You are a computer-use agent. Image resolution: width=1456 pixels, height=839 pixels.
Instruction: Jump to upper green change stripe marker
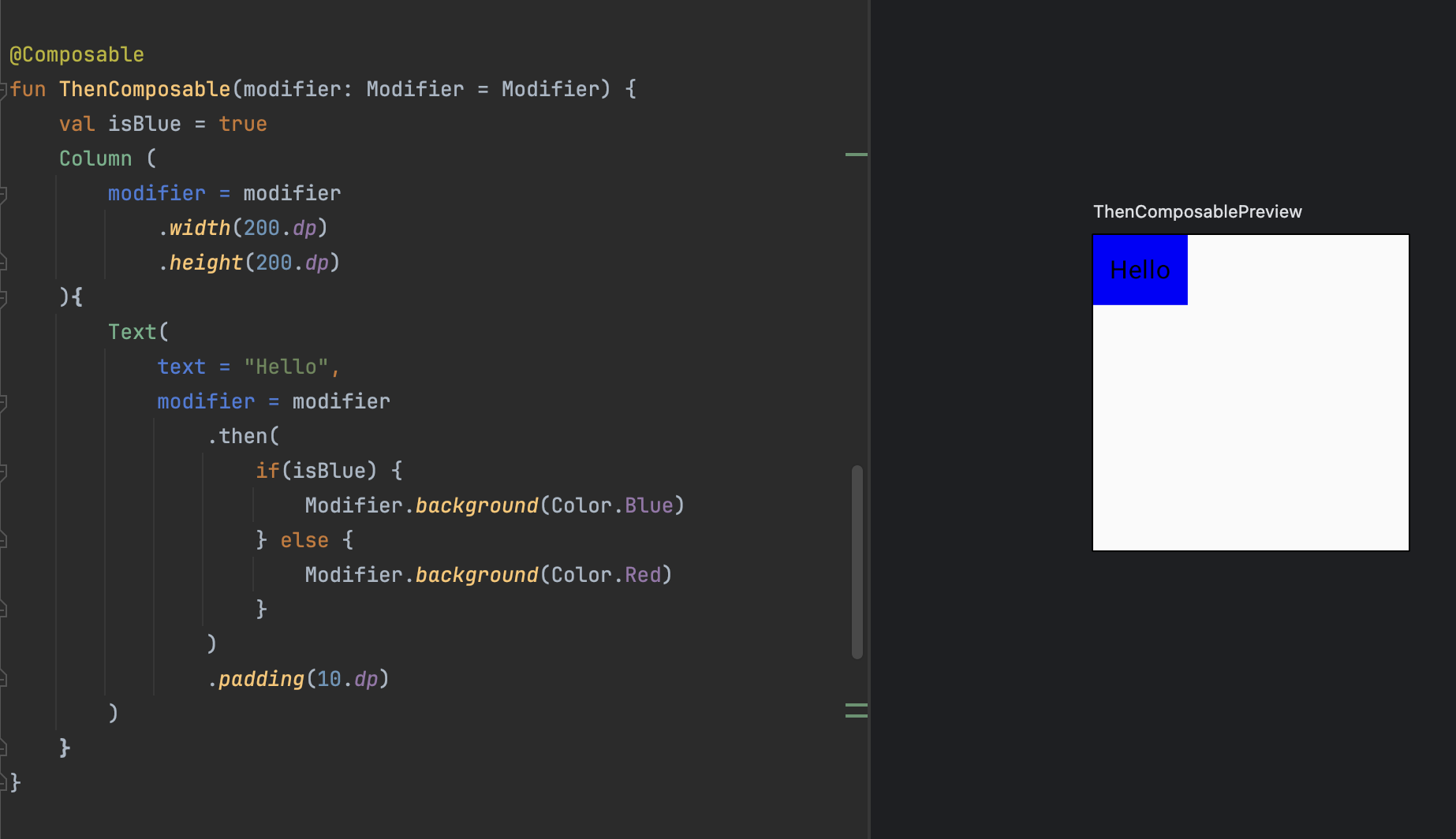click(x=857, y=155)
